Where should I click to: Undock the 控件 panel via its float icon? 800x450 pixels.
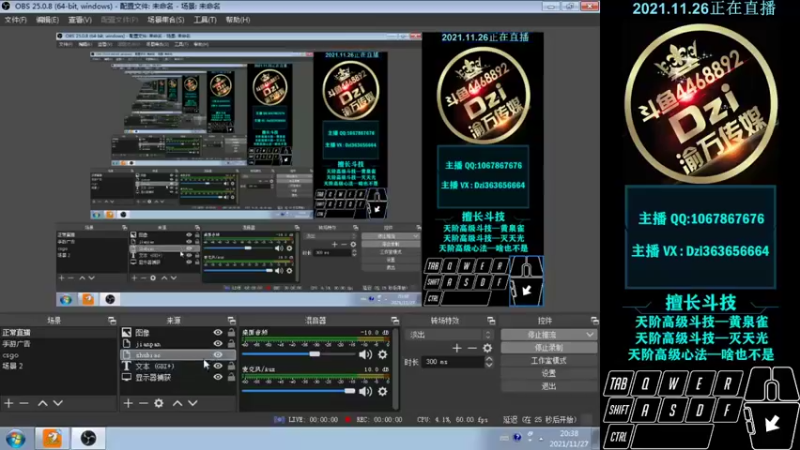[594, 321]
